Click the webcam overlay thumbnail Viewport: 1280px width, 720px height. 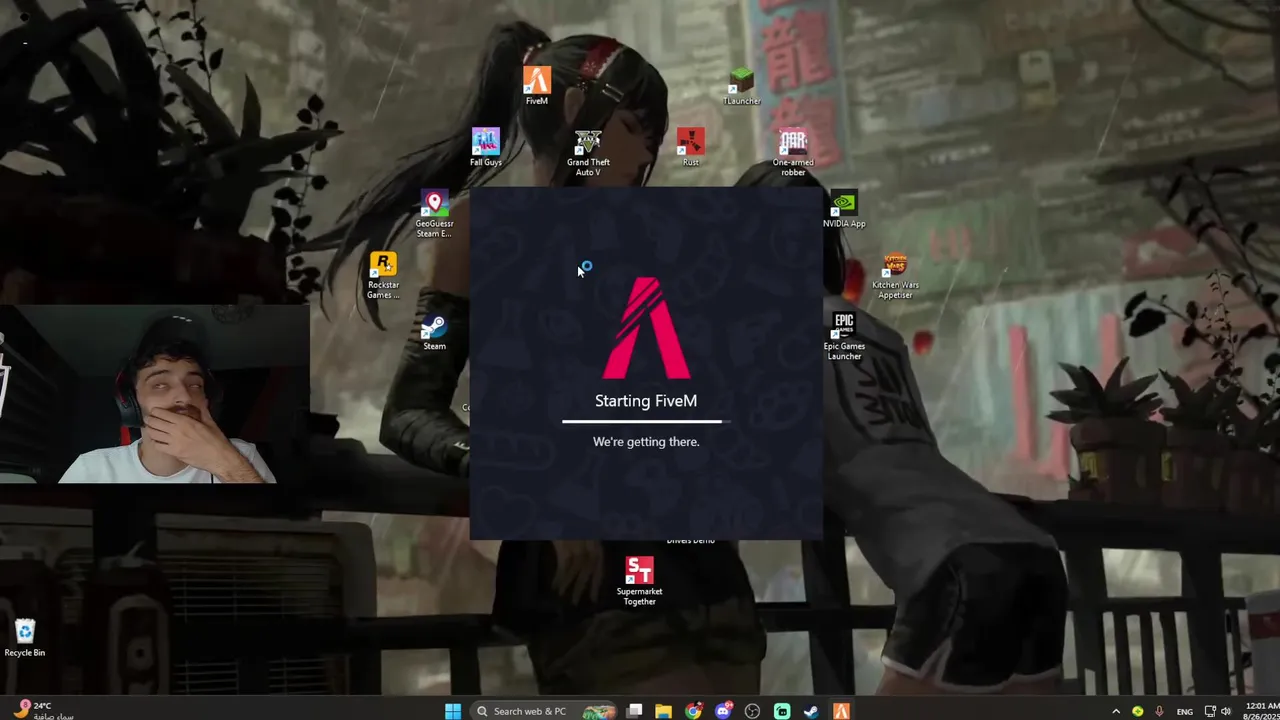click(155, 395)
